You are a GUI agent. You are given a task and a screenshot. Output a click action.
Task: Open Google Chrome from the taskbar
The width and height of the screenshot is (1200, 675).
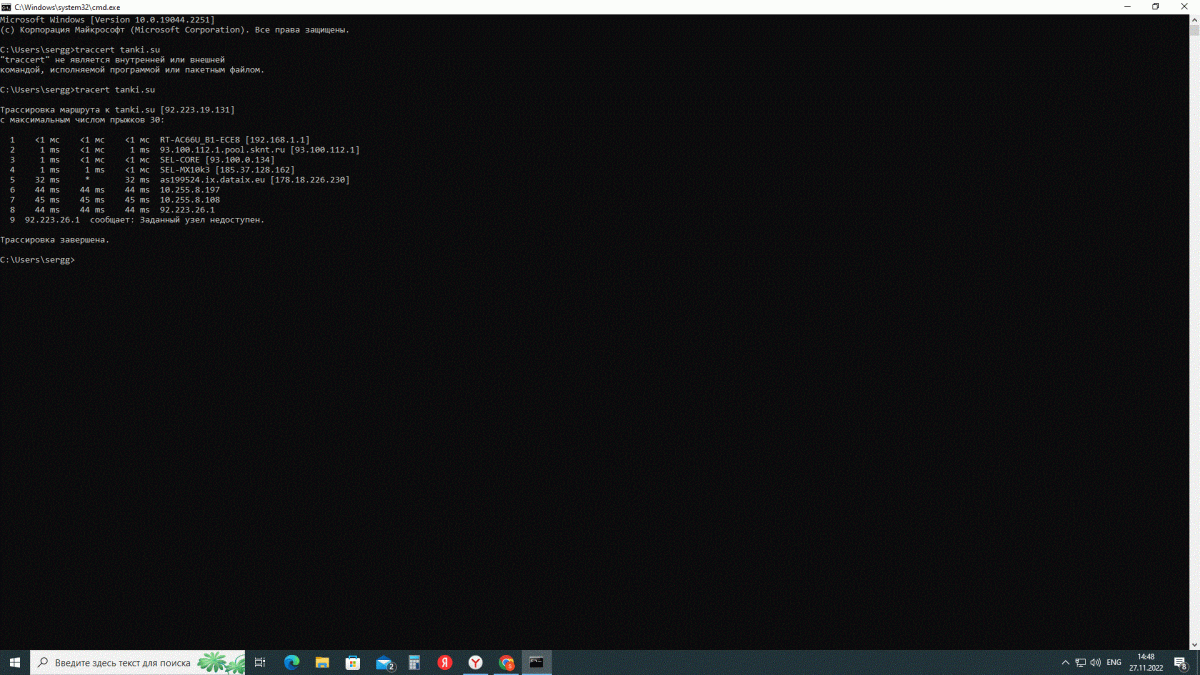pos(507,662)
